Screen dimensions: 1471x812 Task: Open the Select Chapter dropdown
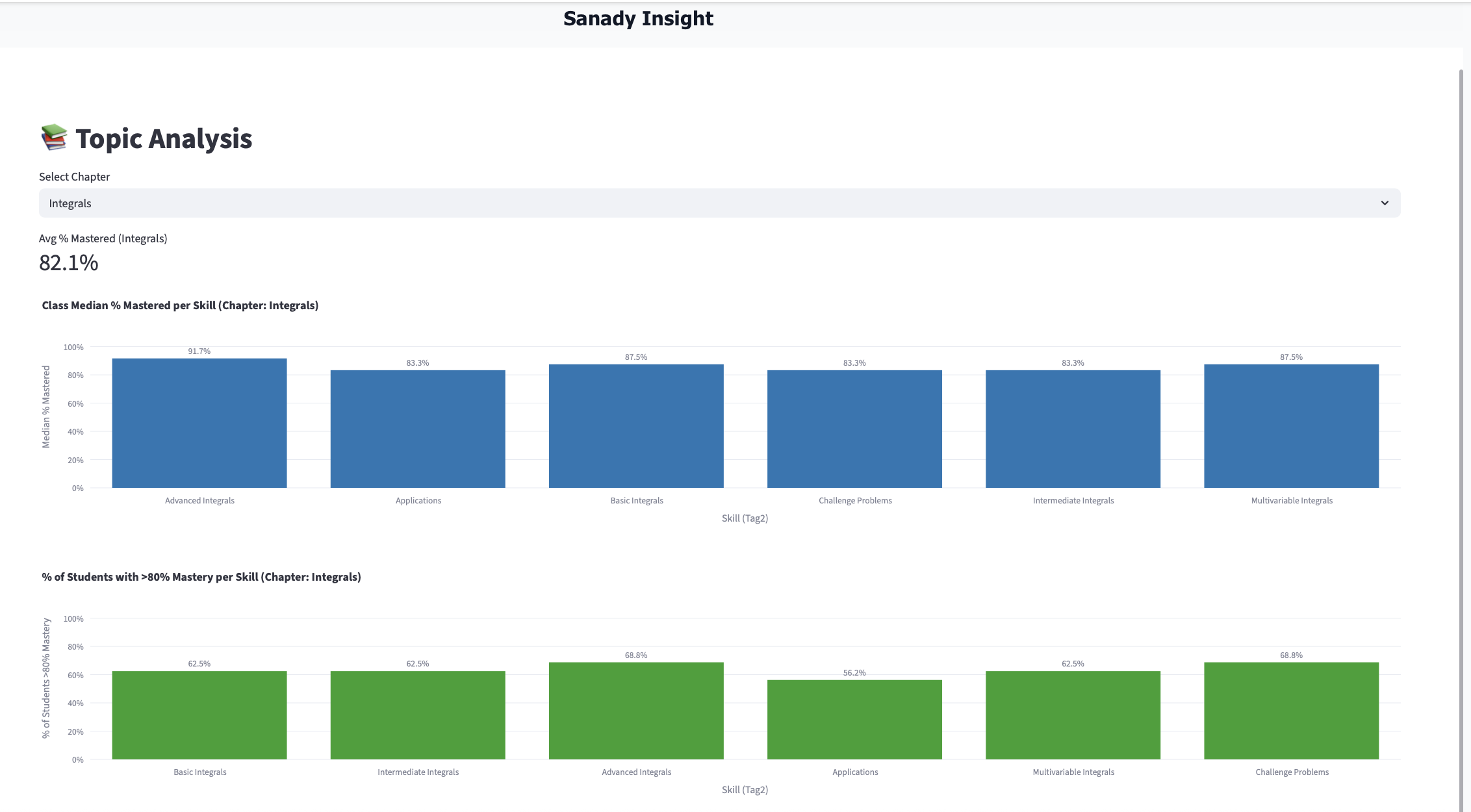pyautogui.click(x=719, y=203)
